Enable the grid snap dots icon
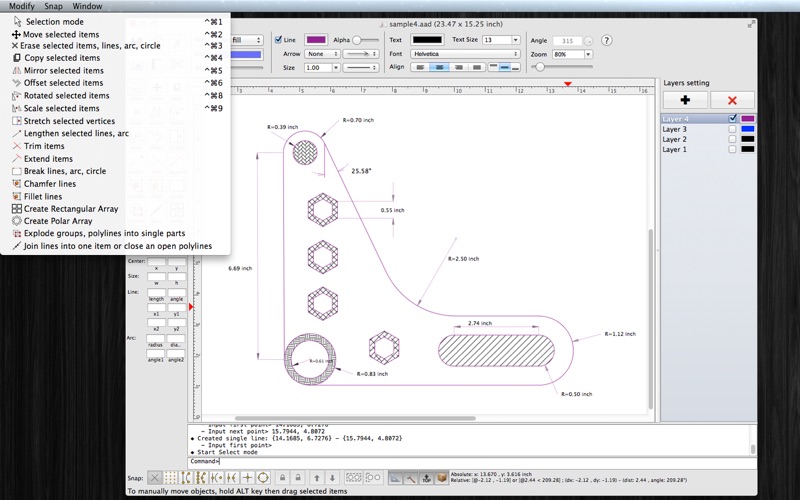Screen dimensions: 800x500 pos(170,478)
